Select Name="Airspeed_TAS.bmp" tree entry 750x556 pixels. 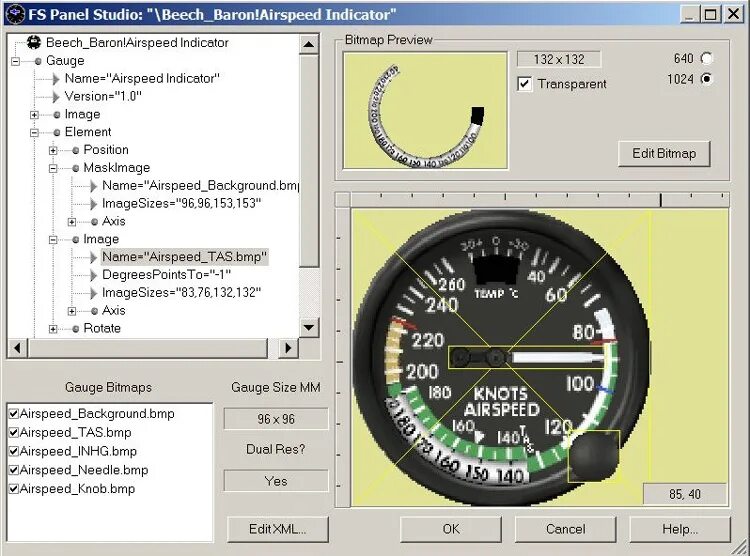pos(185,257)
